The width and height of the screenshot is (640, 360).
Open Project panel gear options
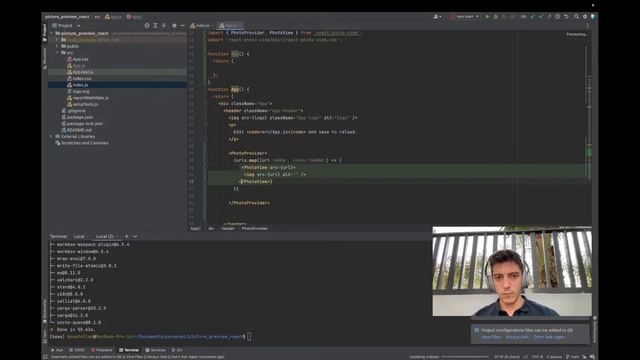tap(174, 25)
